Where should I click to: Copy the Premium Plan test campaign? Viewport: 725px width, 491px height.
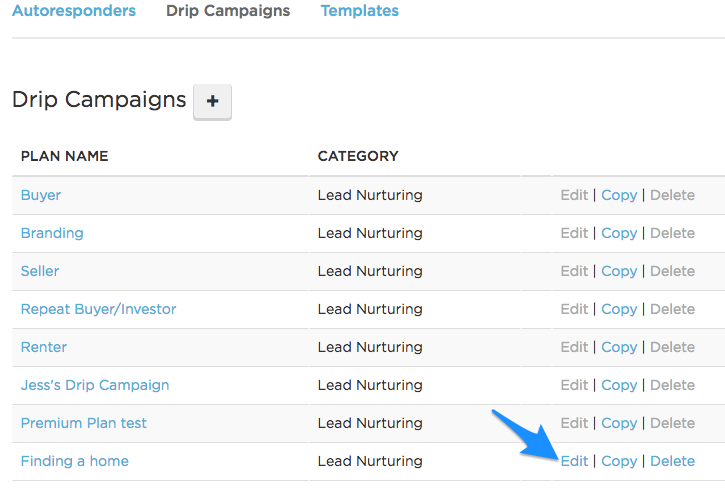pyautogui.click(x=619, y=423)
